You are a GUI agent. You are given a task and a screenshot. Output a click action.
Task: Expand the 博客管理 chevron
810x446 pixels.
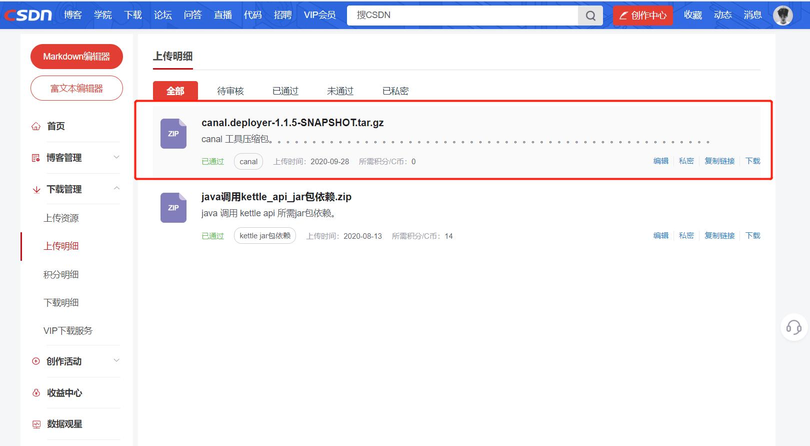click(x=116, y=157)
